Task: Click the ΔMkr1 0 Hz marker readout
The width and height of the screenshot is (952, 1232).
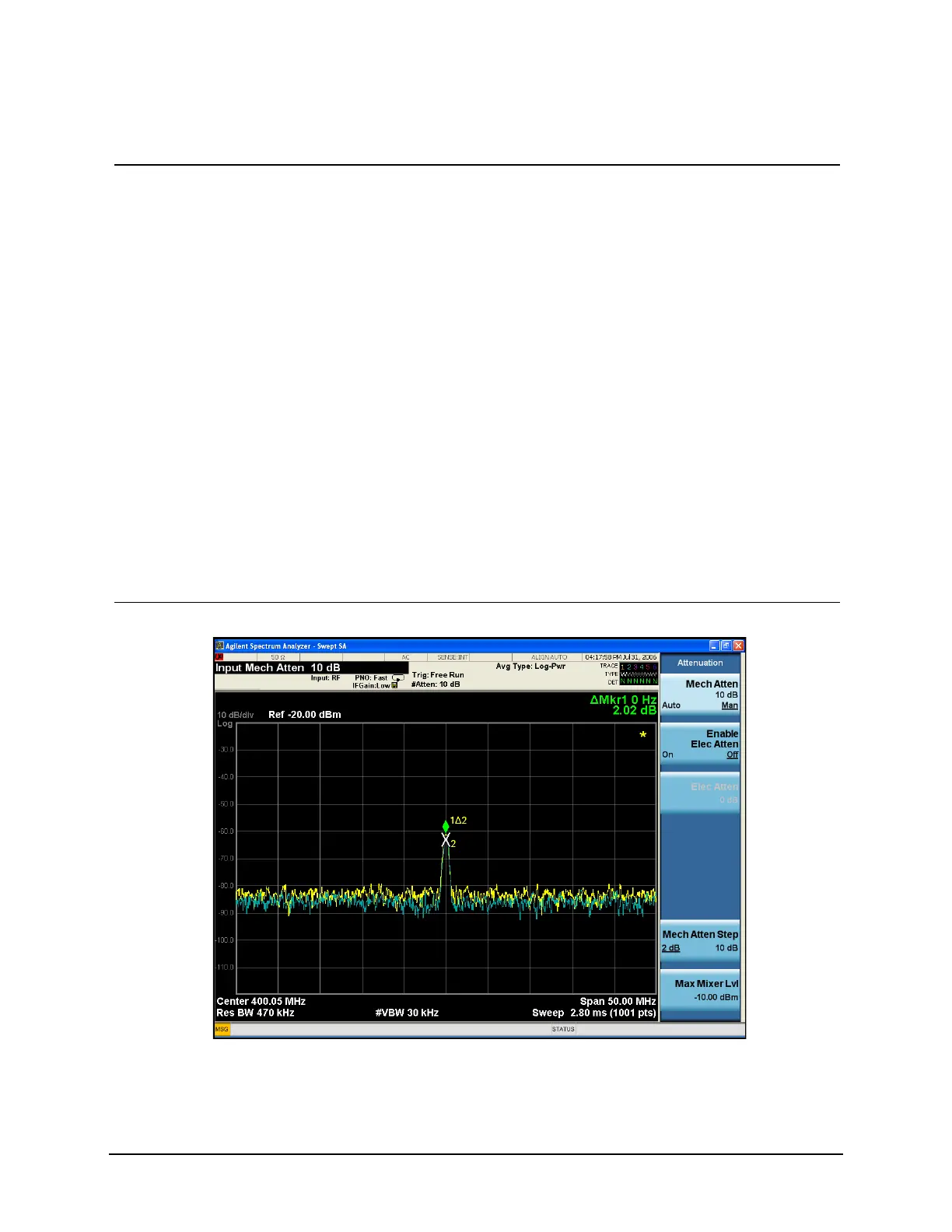Action: pos(623,700)
